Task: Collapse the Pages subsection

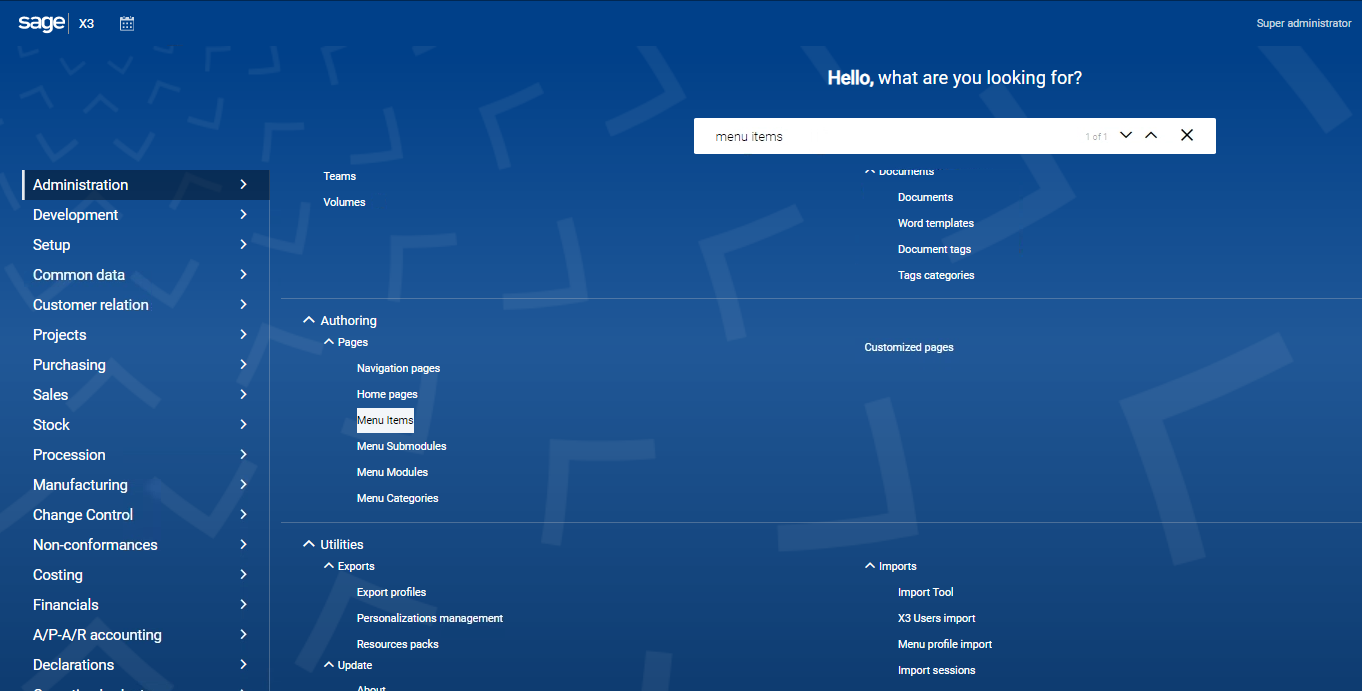Action: click(x=329, y=342)
